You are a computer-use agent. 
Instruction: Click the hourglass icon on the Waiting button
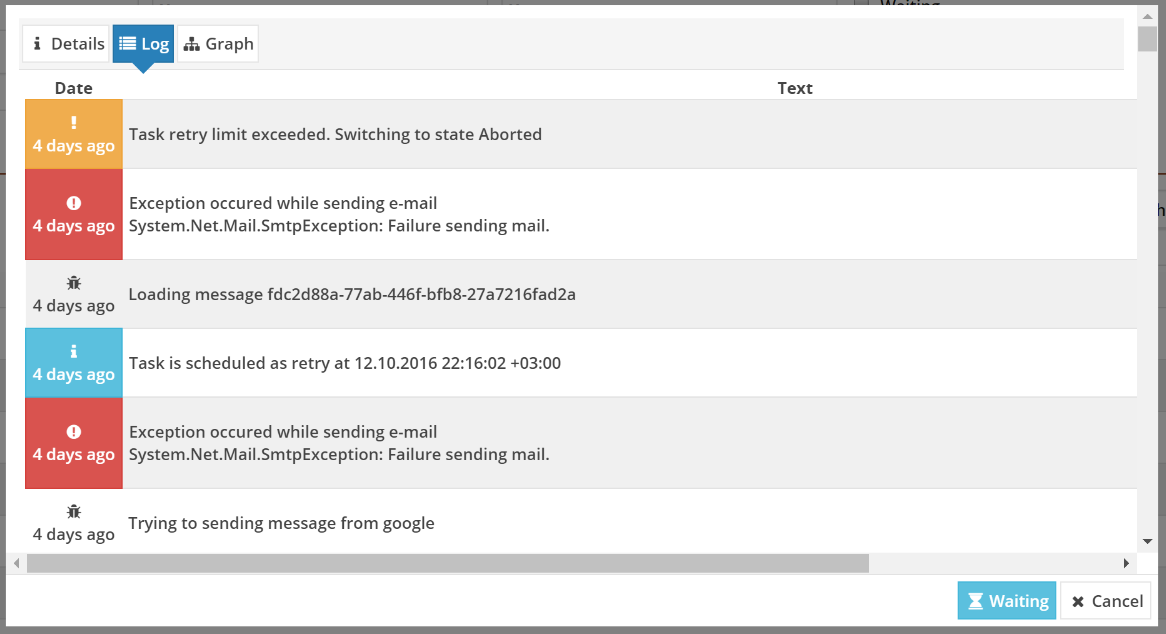(x=976, y=601)
